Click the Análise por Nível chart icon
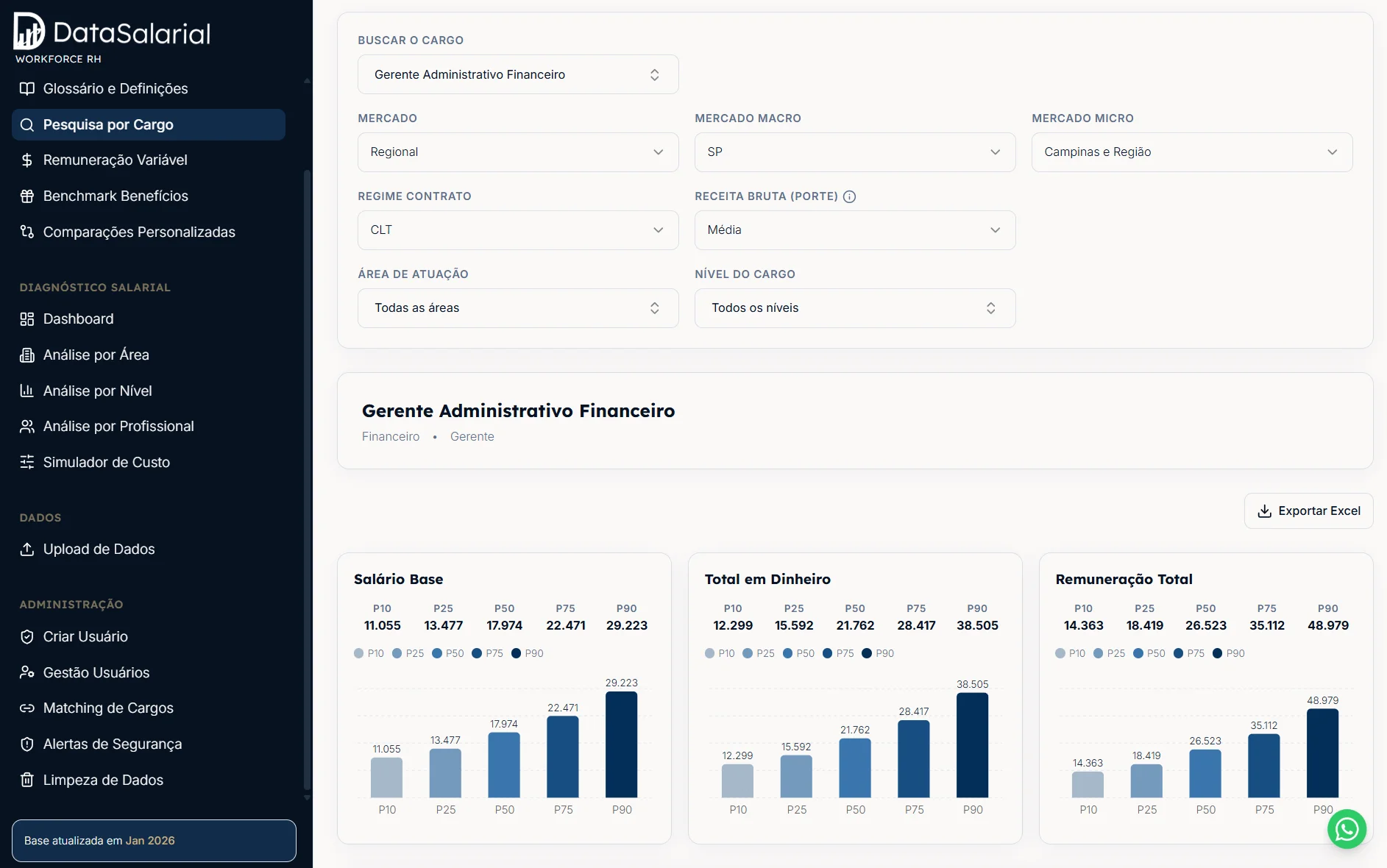The width and height of the screenshot is (1387, 868). pyautogui.click(x=27, y=391)
